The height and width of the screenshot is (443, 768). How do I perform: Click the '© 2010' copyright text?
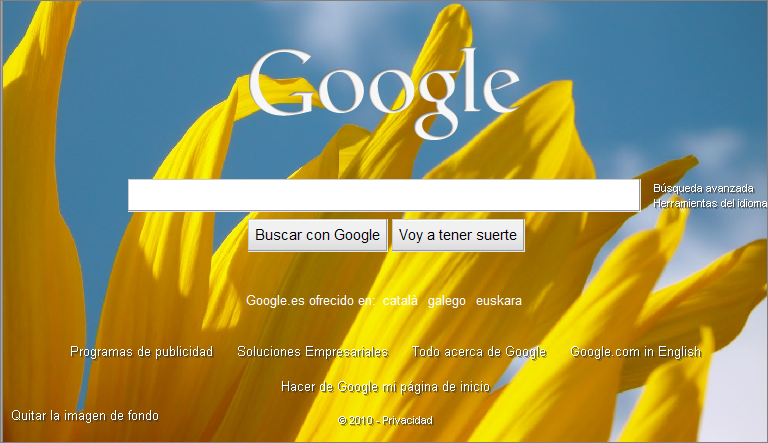coord(356,420)
